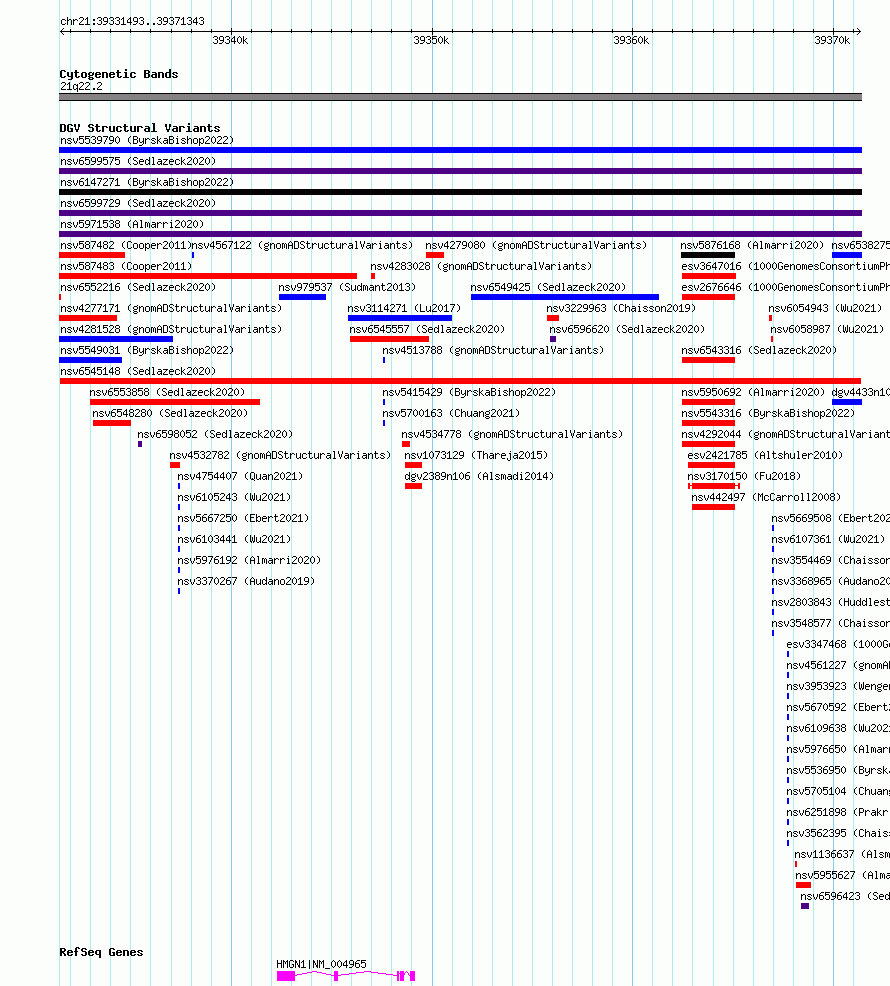
Task: Click dgv2389n106 (Alsmadi2014) label
Action: tap(479, 476)
